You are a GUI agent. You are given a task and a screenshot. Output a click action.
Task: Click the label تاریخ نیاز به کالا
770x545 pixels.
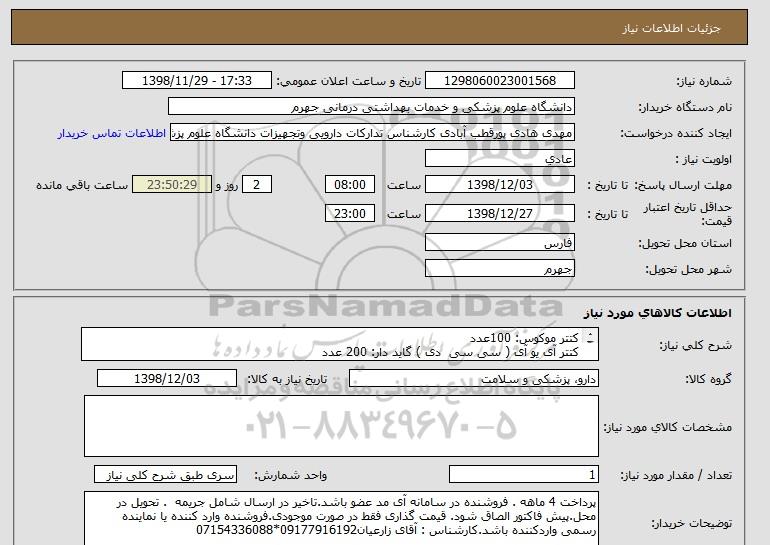286,379
